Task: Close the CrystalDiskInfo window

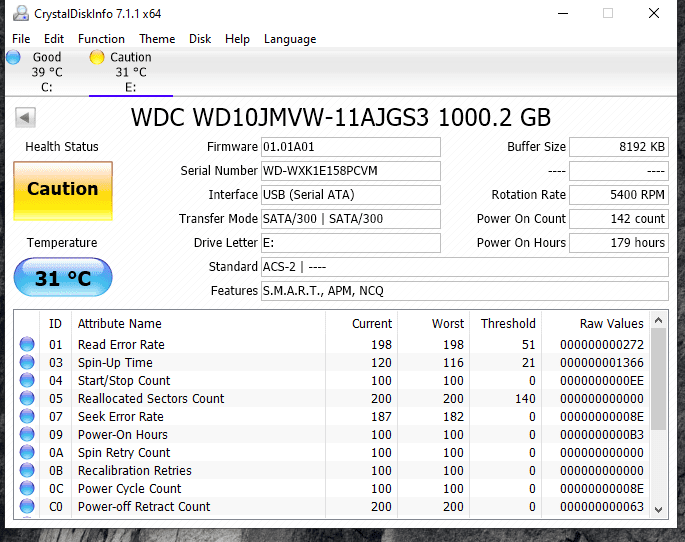Action: point(654,14)
